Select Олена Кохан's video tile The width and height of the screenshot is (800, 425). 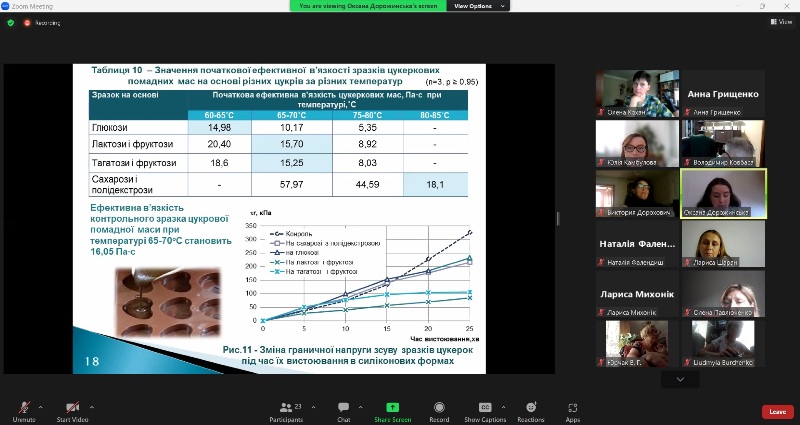[637, 93]
